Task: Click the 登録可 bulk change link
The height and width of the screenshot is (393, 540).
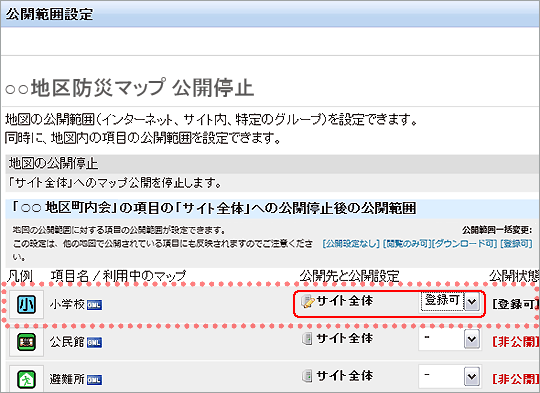Action: click(x=516, y=244)
